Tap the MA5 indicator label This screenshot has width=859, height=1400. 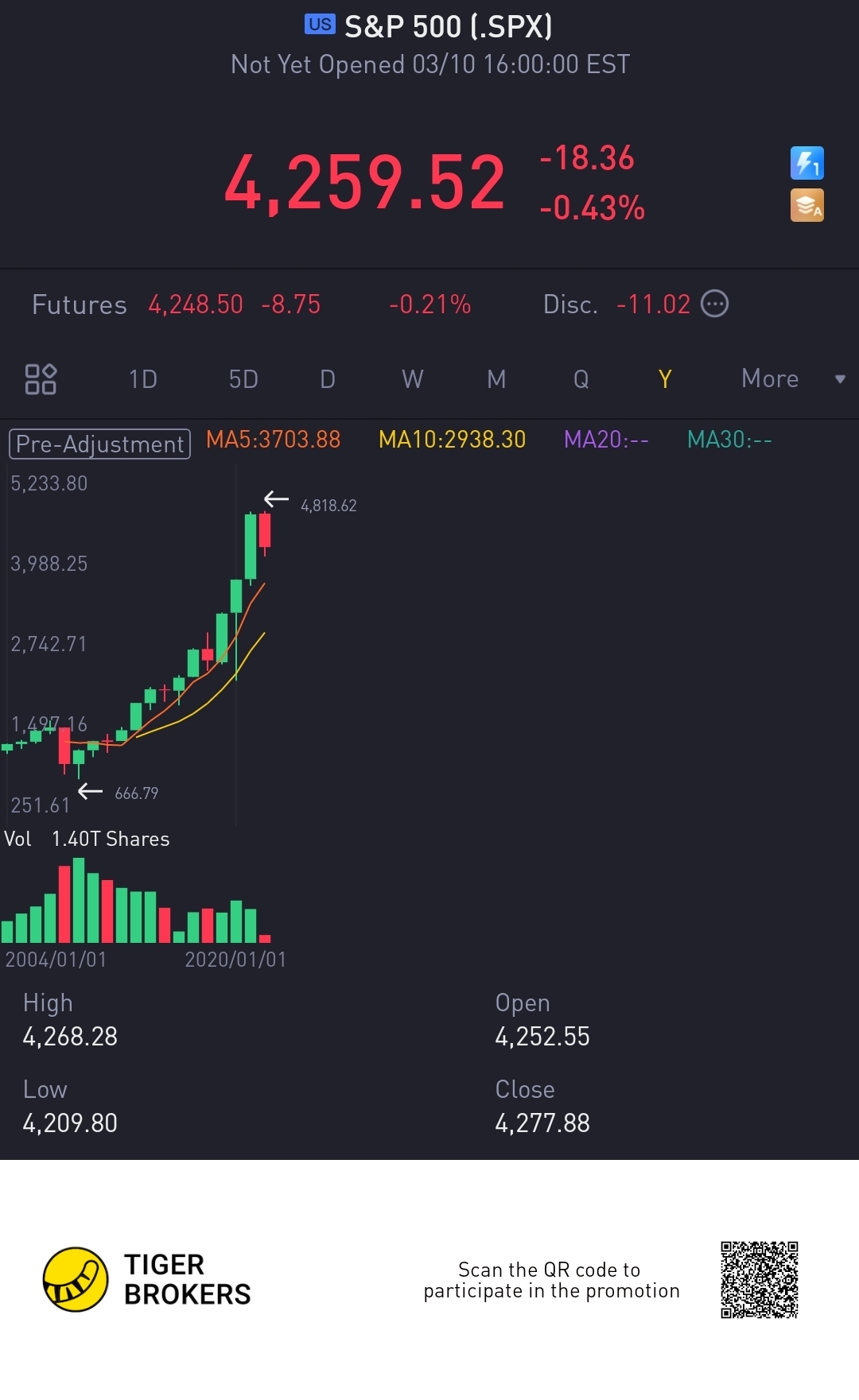point(273,440)
